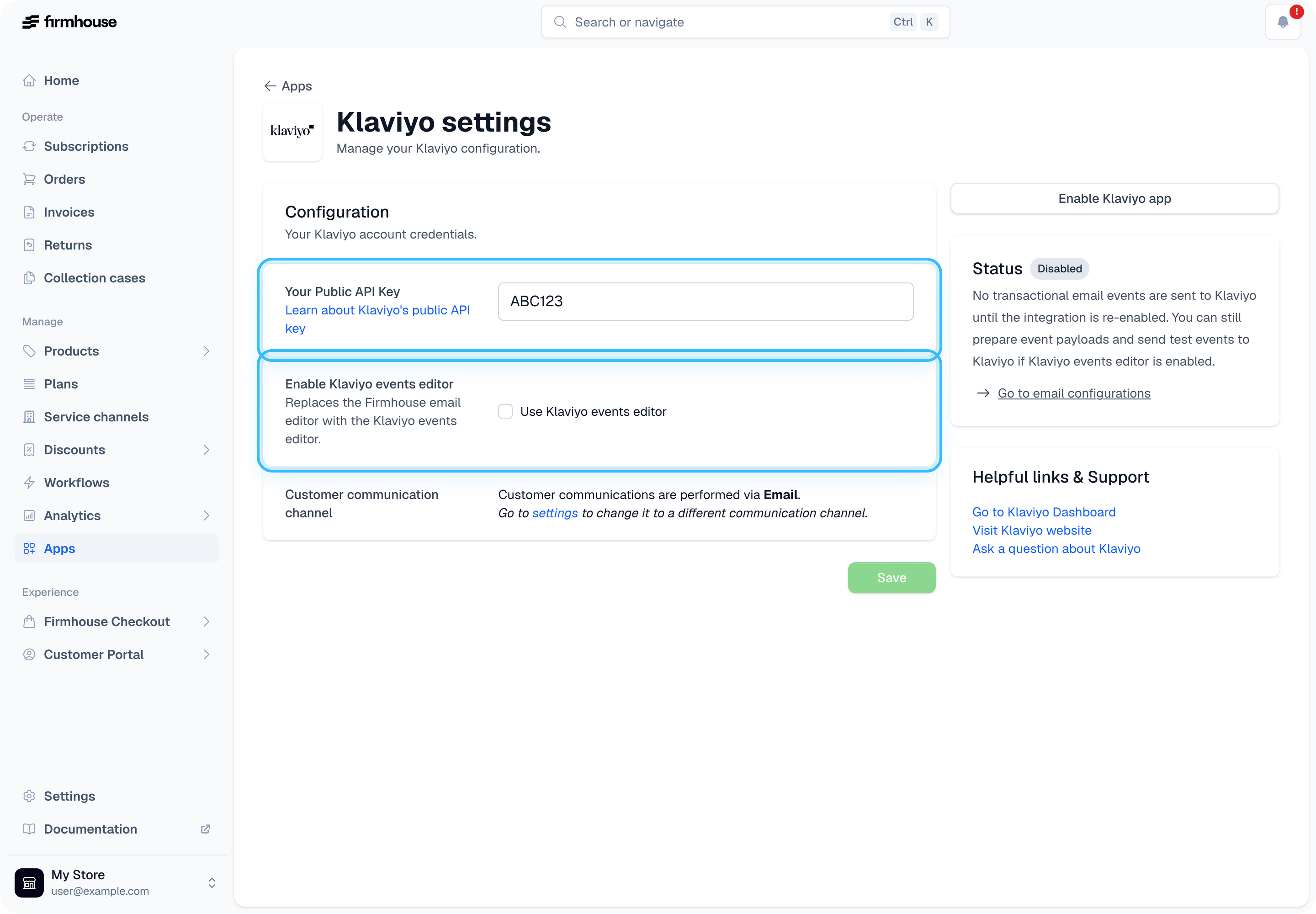The width and height of the screenshot is (1316, 914).
Task: Expand the Discounts submenu chevron
Action: click(x=206, y=450)
